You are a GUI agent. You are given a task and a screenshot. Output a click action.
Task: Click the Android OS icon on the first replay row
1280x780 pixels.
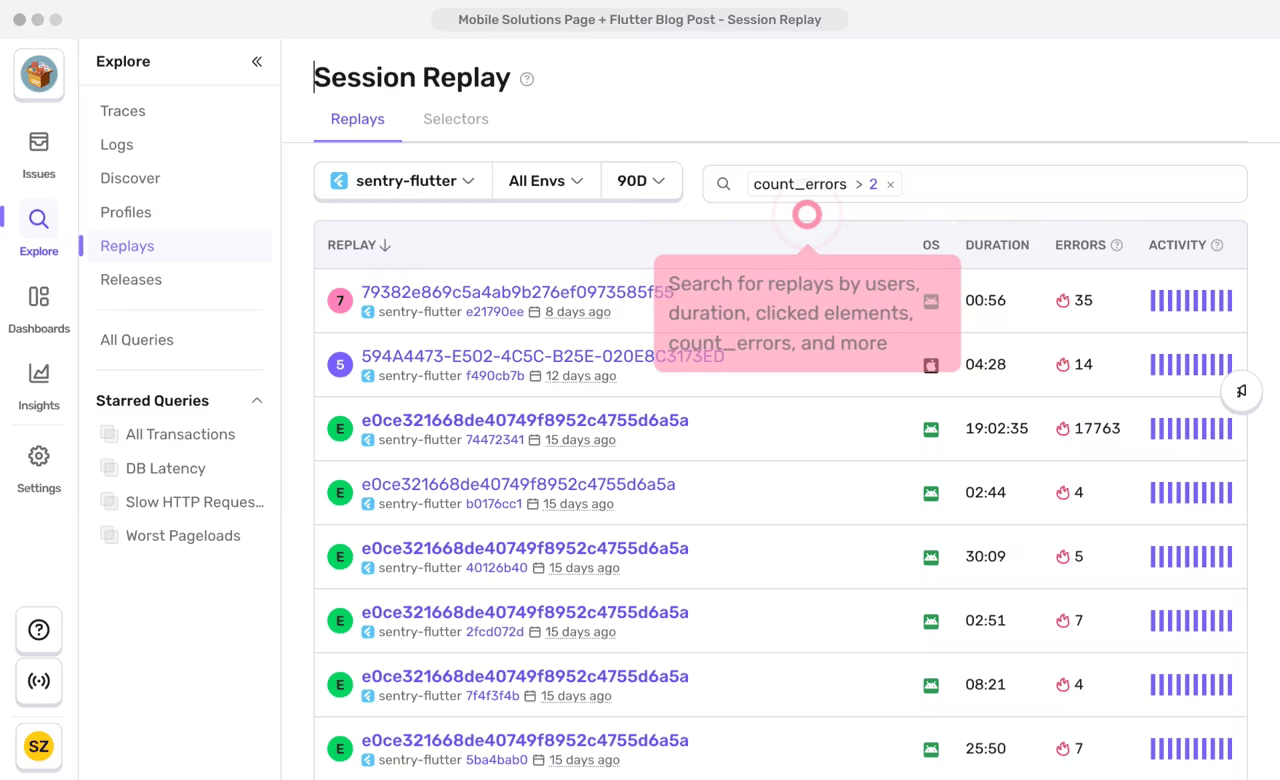931,300
